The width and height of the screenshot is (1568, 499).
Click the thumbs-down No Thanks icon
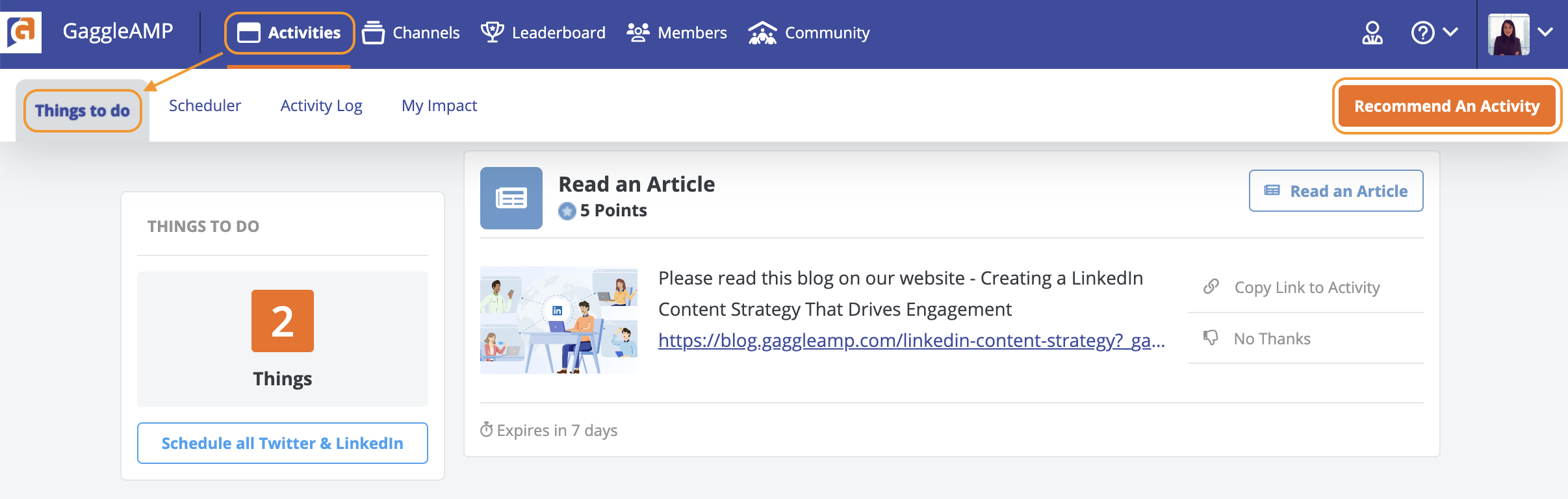(1211, 338)
